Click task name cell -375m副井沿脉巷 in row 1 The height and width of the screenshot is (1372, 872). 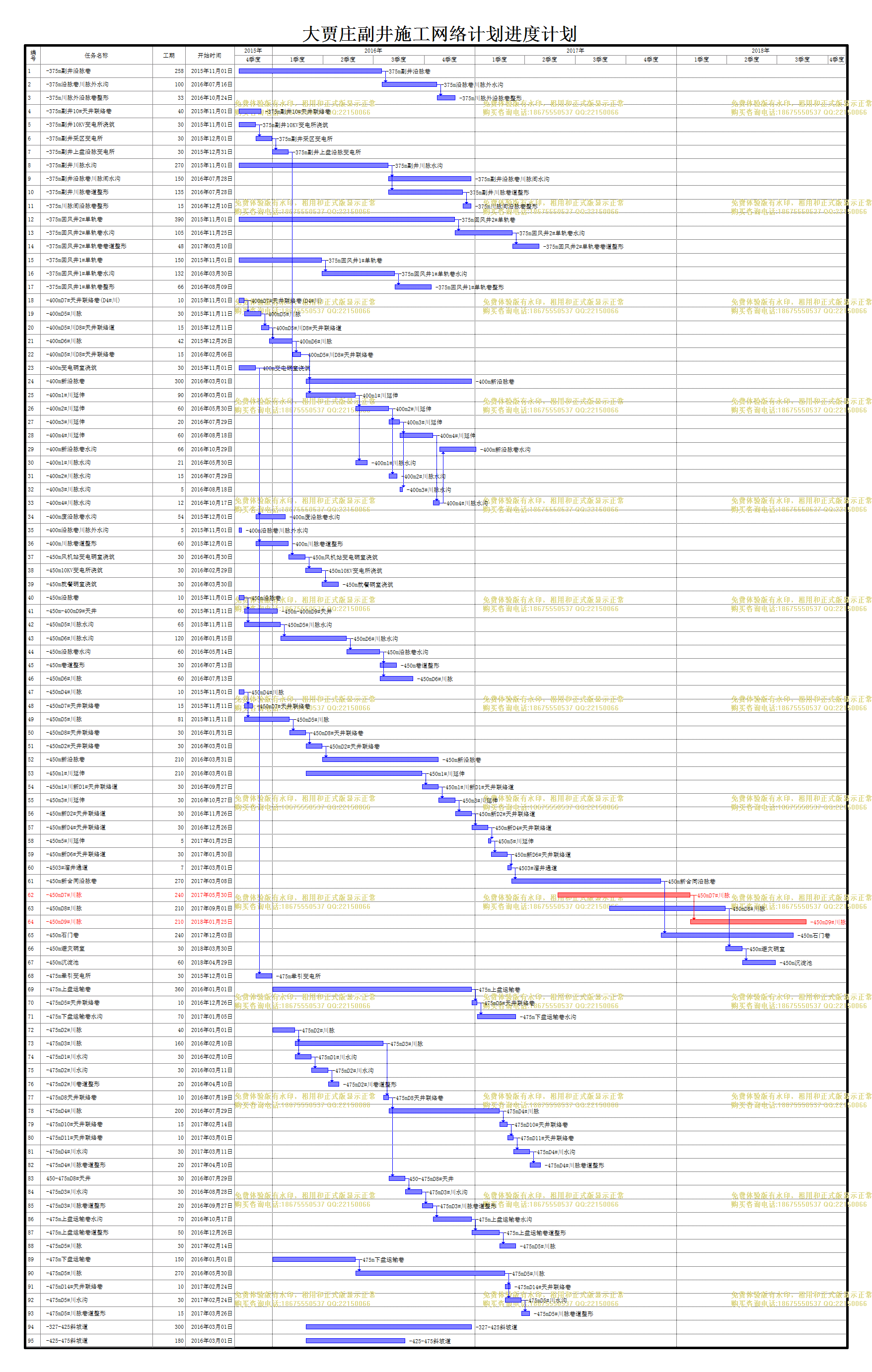(x=96, y=71)
